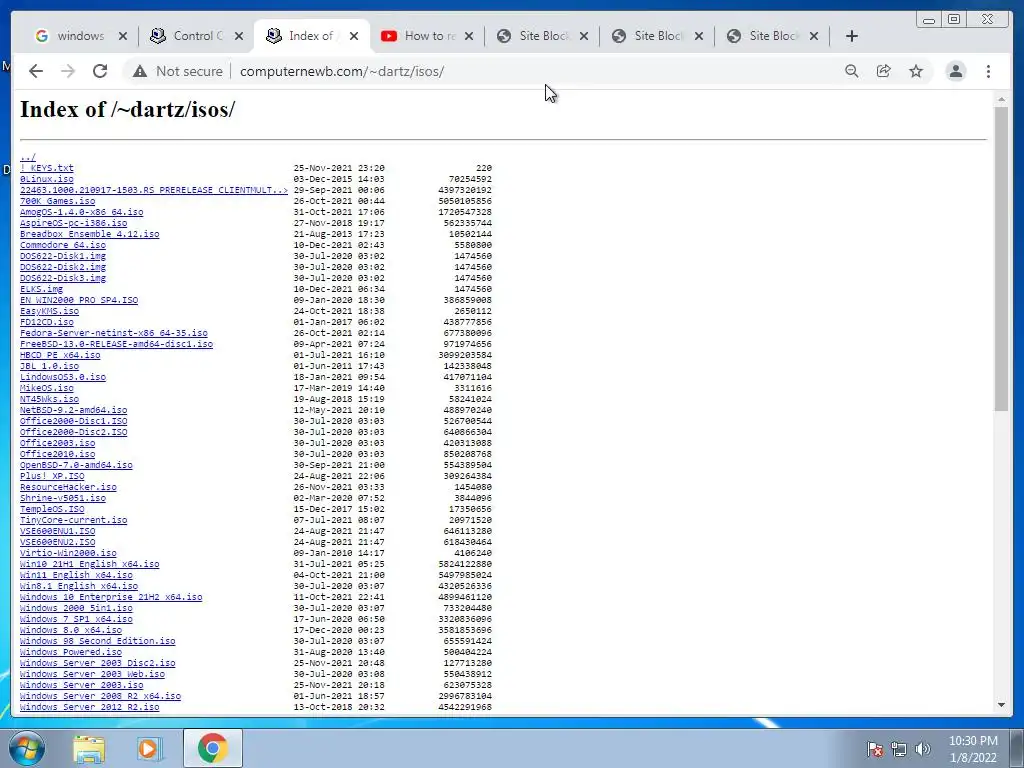Download OpenBSD-7.0-amd64.iso
Viewport: 1024px width, 768px height.
pos(76,465)
